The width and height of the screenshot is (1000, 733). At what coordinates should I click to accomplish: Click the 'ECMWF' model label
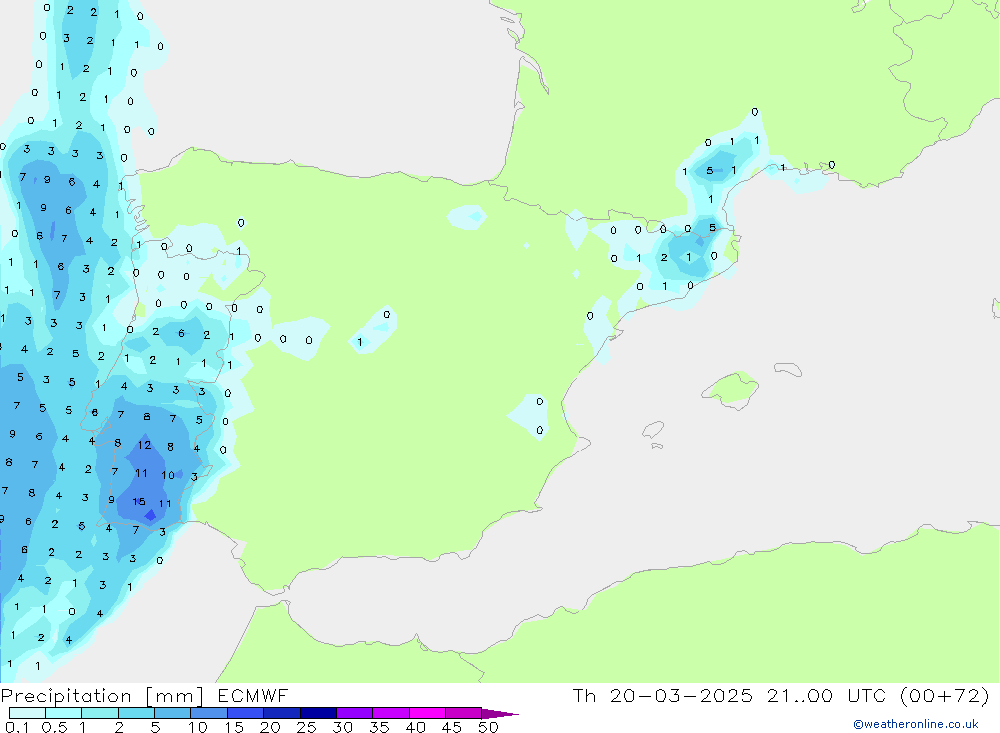[253, 696]
